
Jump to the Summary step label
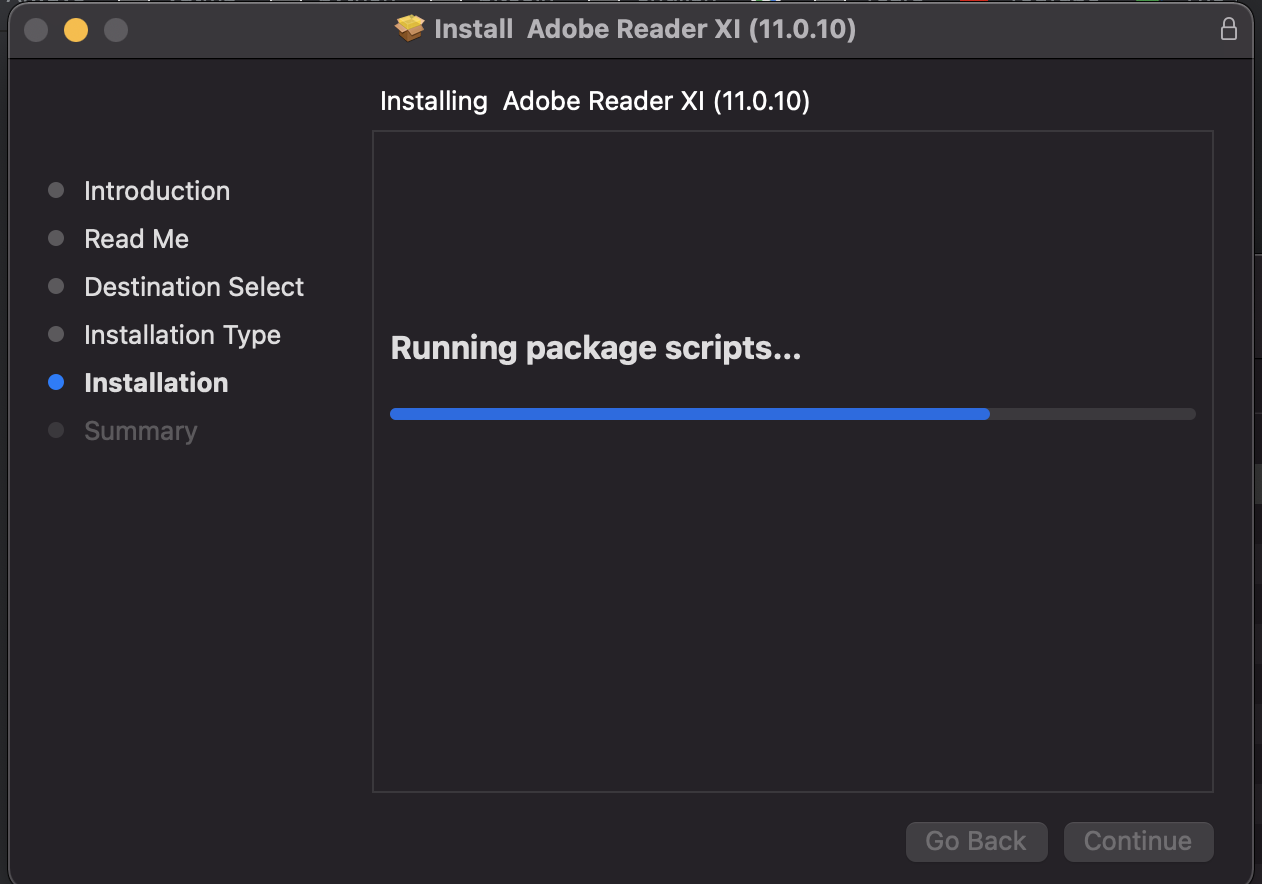(140, 431)
